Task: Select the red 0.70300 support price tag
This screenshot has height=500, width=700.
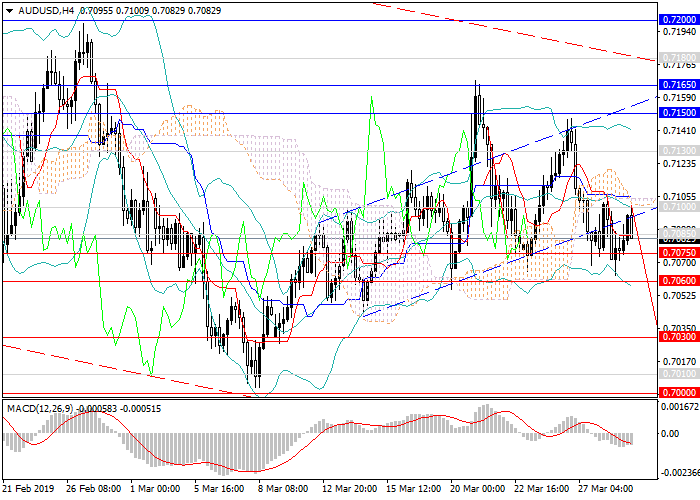Action: [677, 337]
